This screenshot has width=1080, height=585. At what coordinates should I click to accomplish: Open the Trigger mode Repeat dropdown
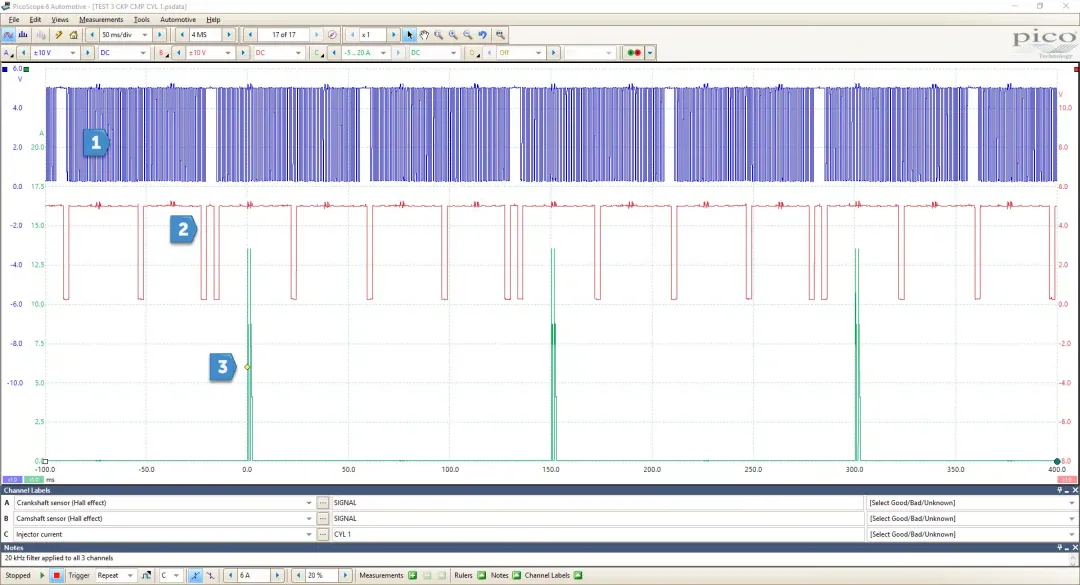[130, 576]
